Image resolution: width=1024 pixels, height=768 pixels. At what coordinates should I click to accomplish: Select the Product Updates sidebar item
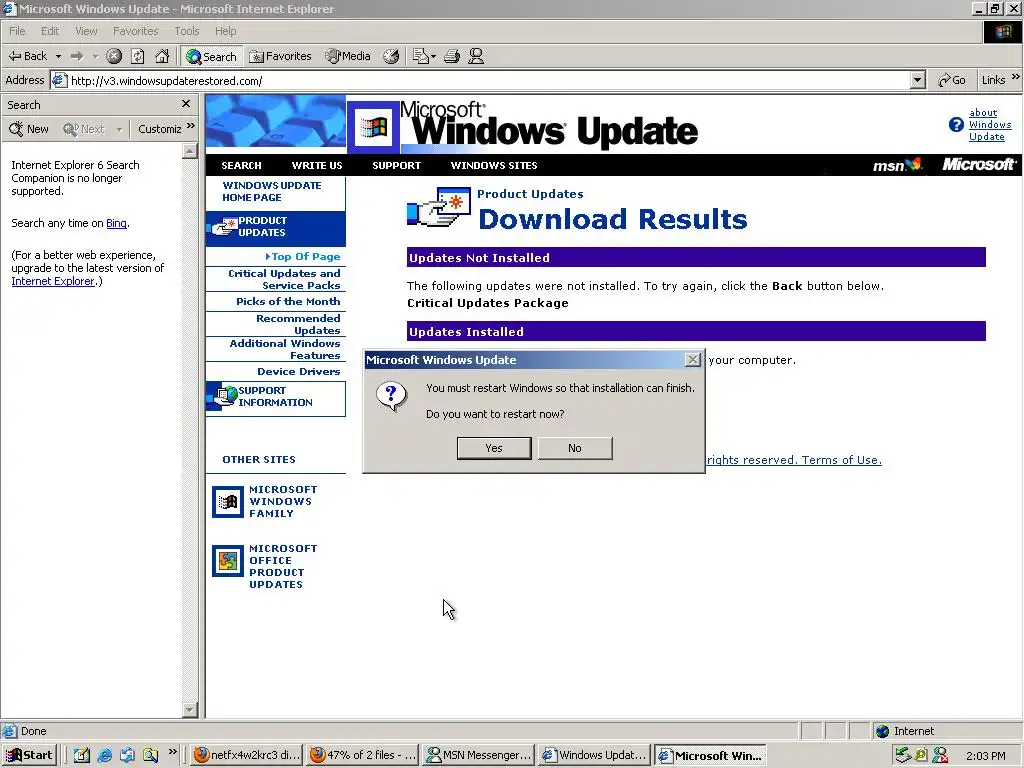coord(276,227)
